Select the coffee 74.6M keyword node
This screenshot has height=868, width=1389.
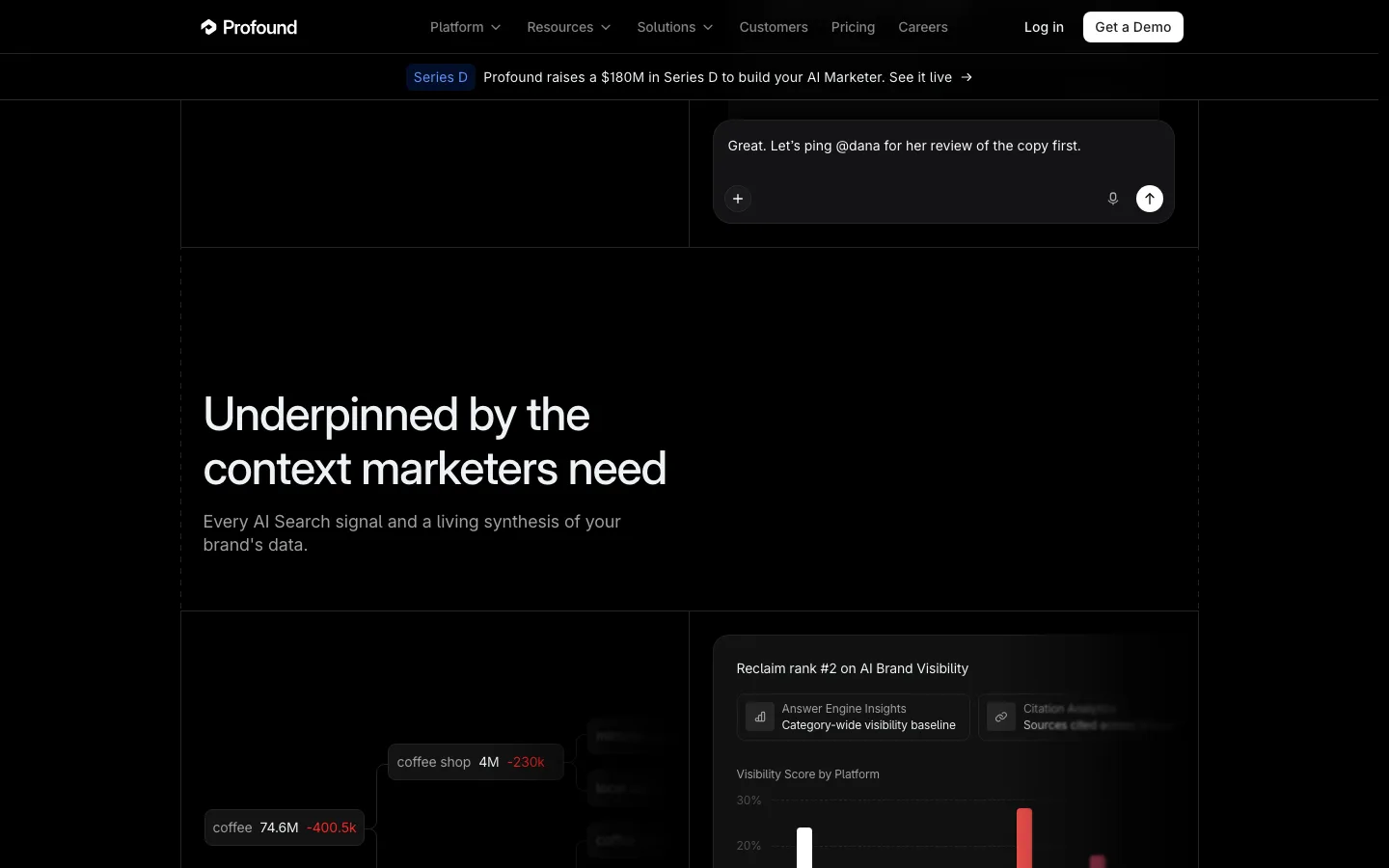point(285,827)
